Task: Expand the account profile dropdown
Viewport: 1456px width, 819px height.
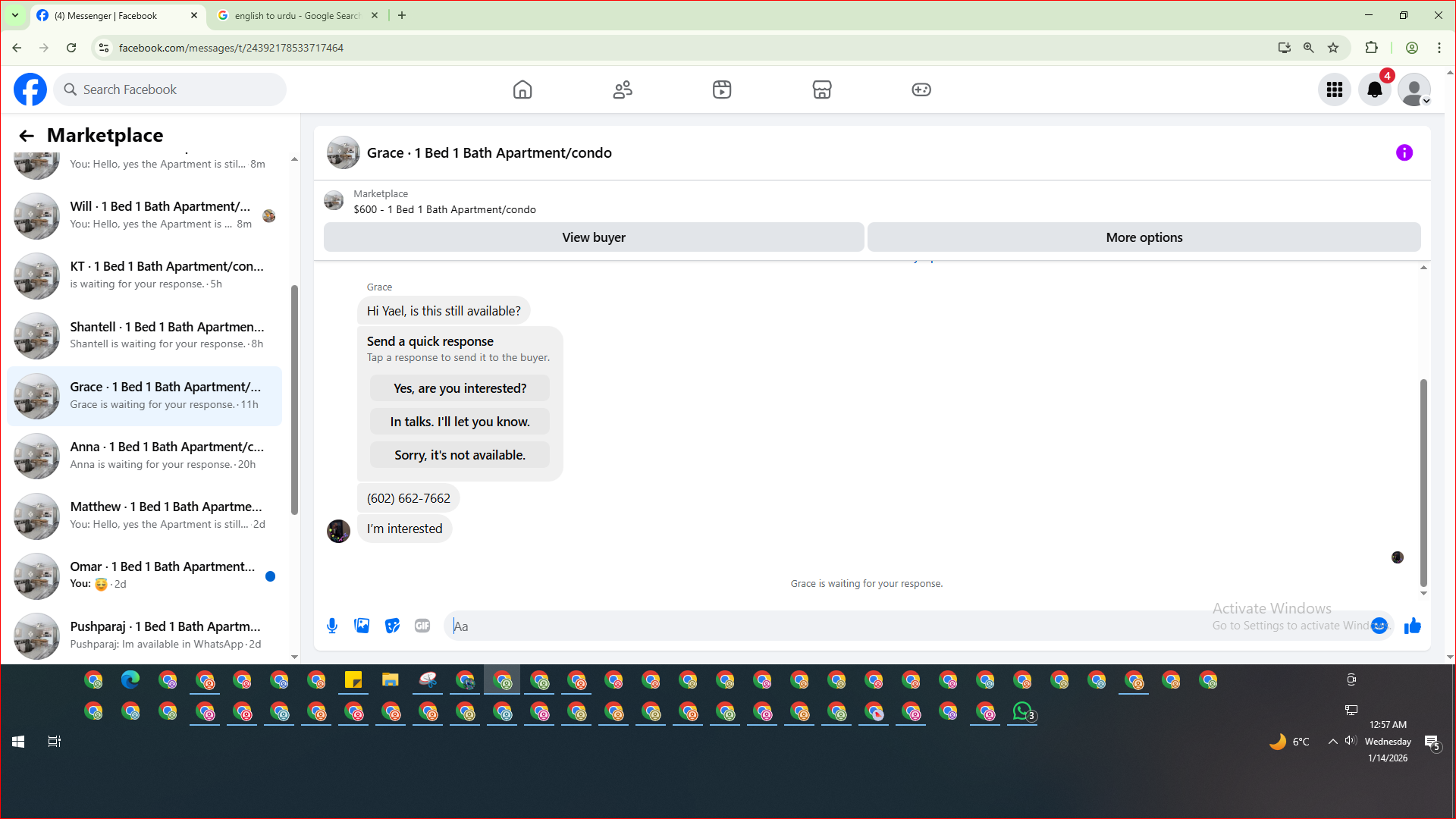Action: pos(1414,89)
